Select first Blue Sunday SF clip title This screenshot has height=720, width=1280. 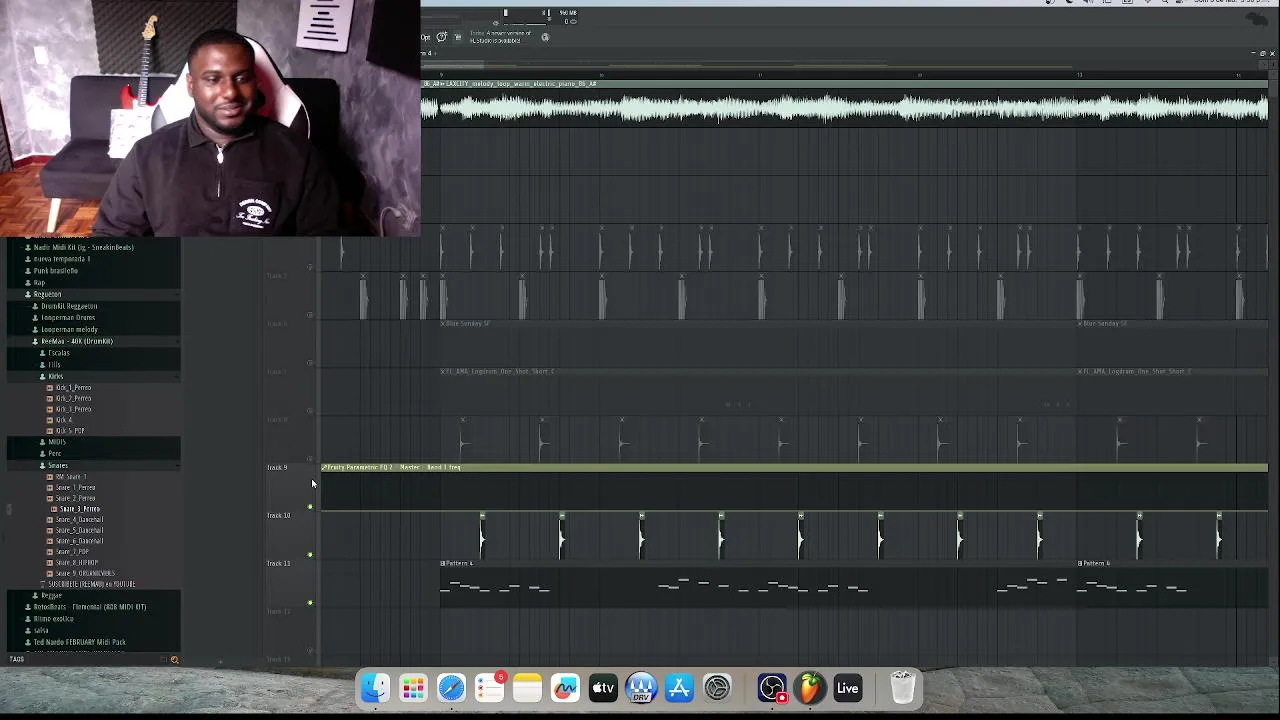(x=466, y=324)
